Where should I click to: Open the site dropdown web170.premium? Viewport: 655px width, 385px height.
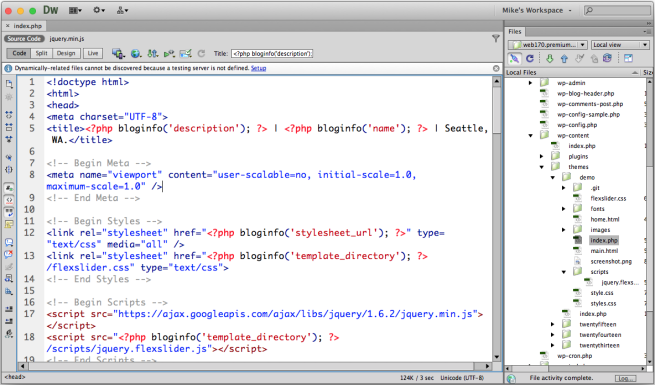coord(548,45)
